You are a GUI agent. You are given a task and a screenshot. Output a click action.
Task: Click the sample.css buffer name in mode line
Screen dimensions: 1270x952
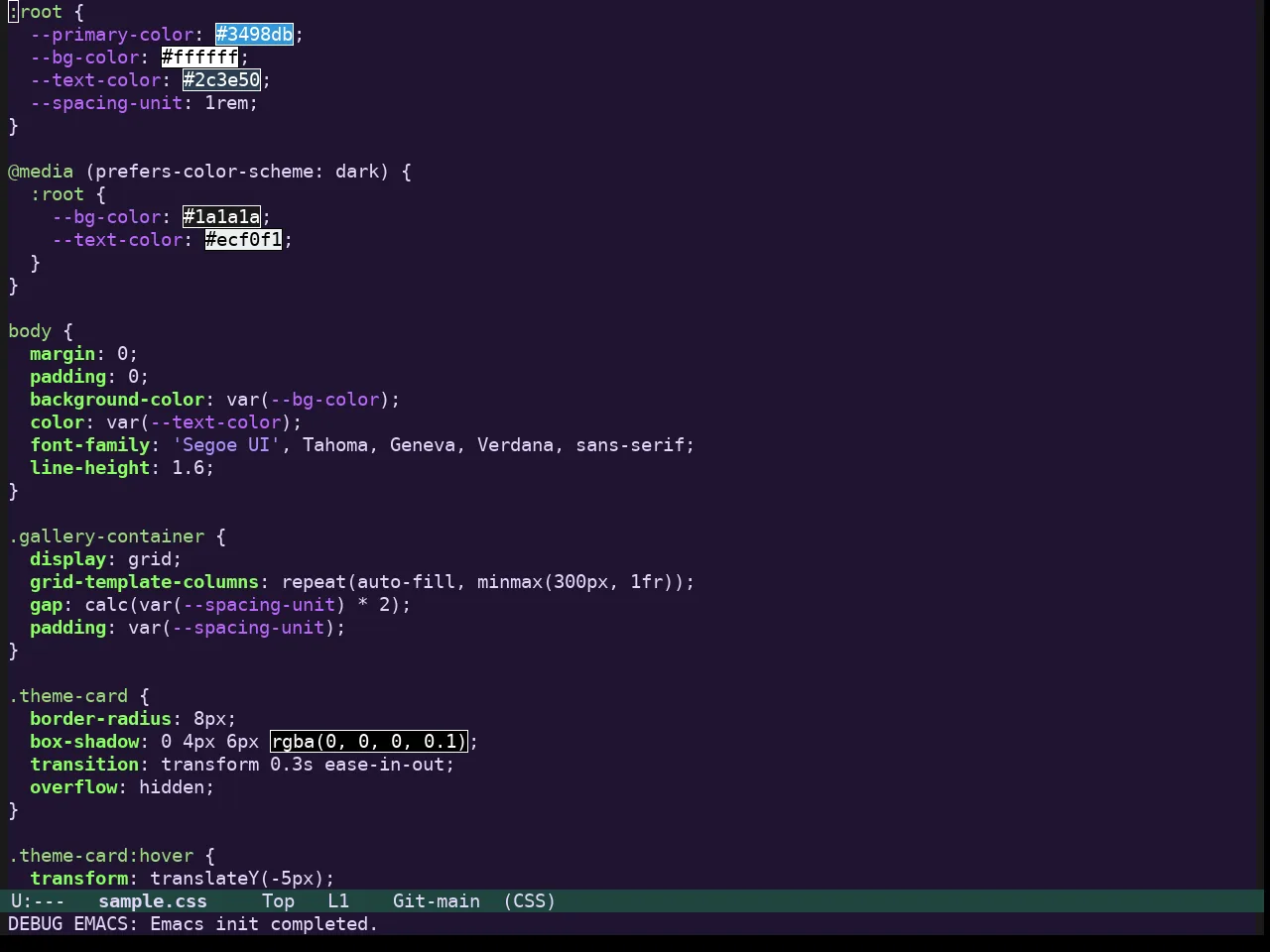153,901
